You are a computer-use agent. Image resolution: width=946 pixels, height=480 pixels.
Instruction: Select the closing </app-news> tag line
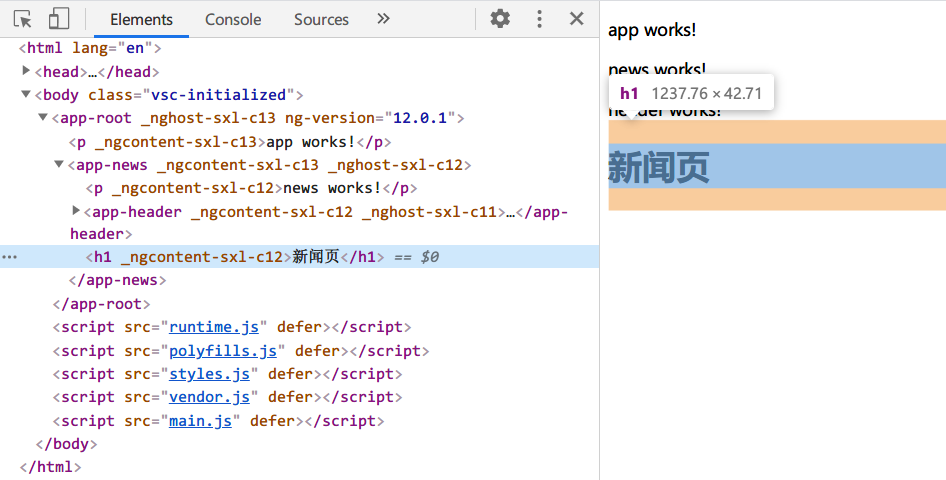pos(118,280)
